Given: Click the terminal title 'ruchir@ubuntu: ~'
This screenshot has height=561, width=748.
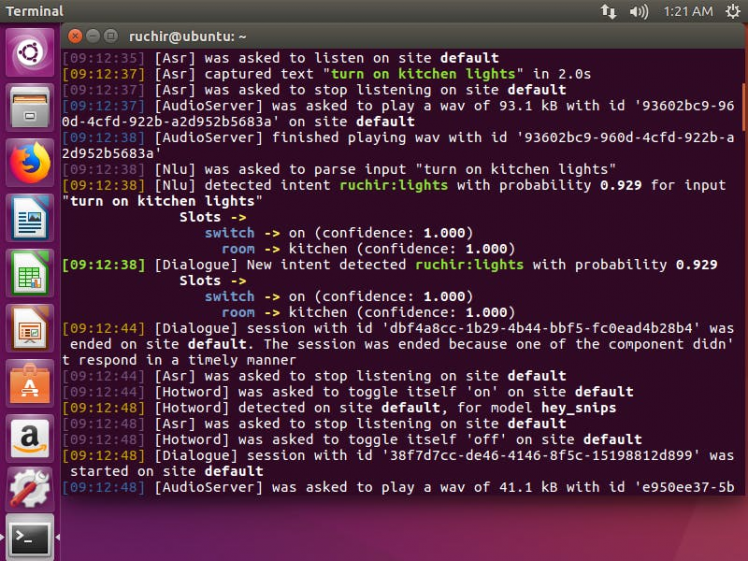Looking at the screenshot, I should tap(187, 36).
